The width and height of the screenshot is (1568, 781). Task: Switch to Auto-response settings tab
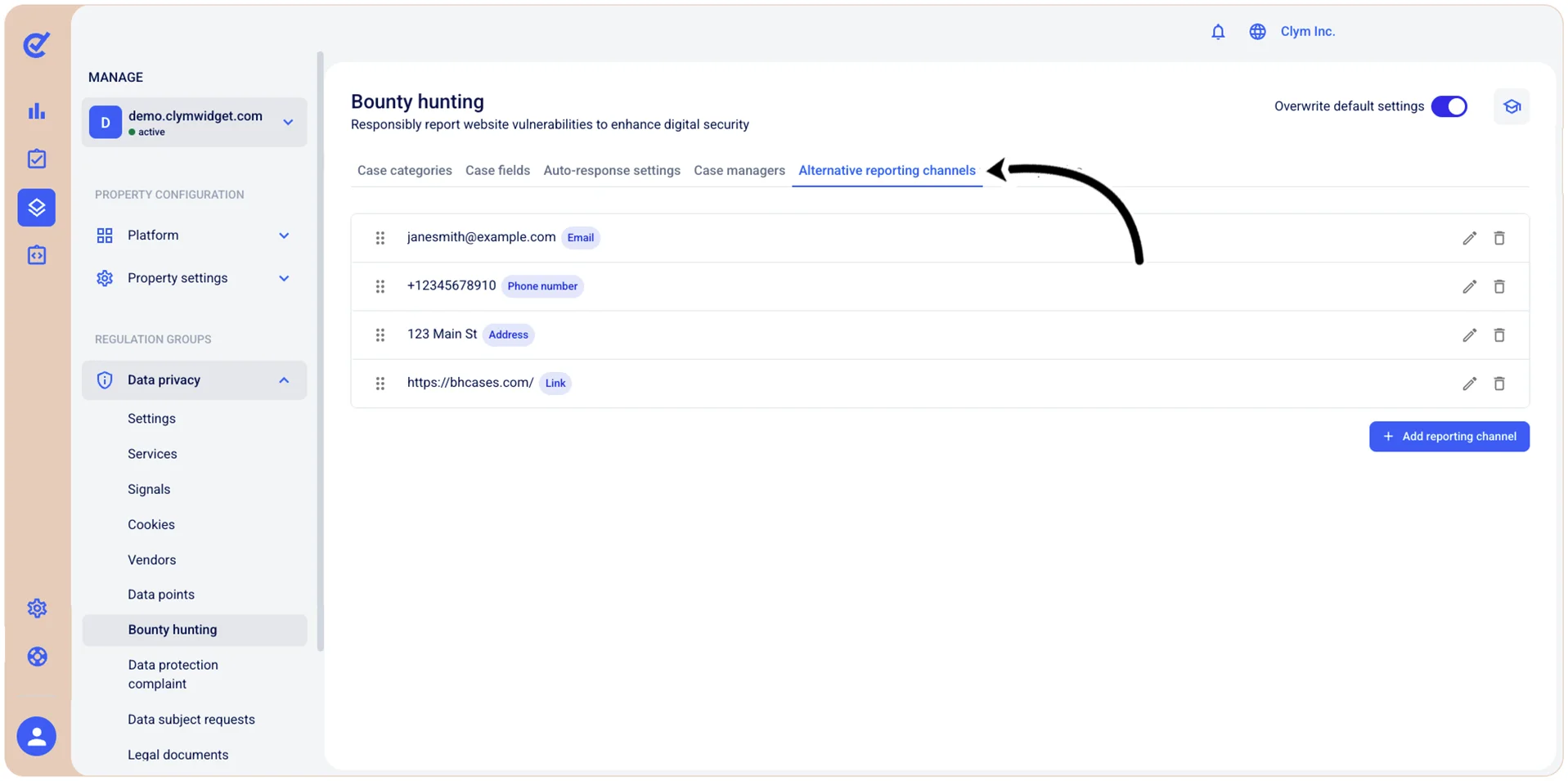612,170
